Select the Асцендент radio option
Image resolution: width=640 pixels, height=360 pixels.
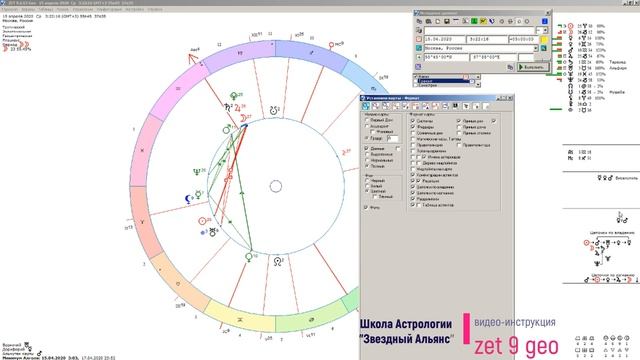coord(367,126)
